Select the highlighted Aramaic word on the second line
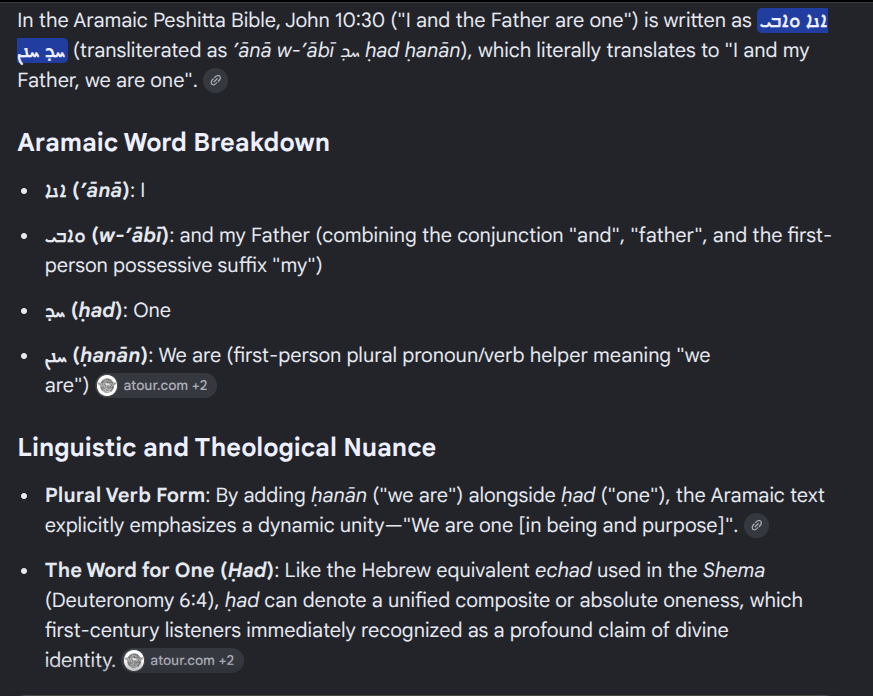 click(42, 51)
